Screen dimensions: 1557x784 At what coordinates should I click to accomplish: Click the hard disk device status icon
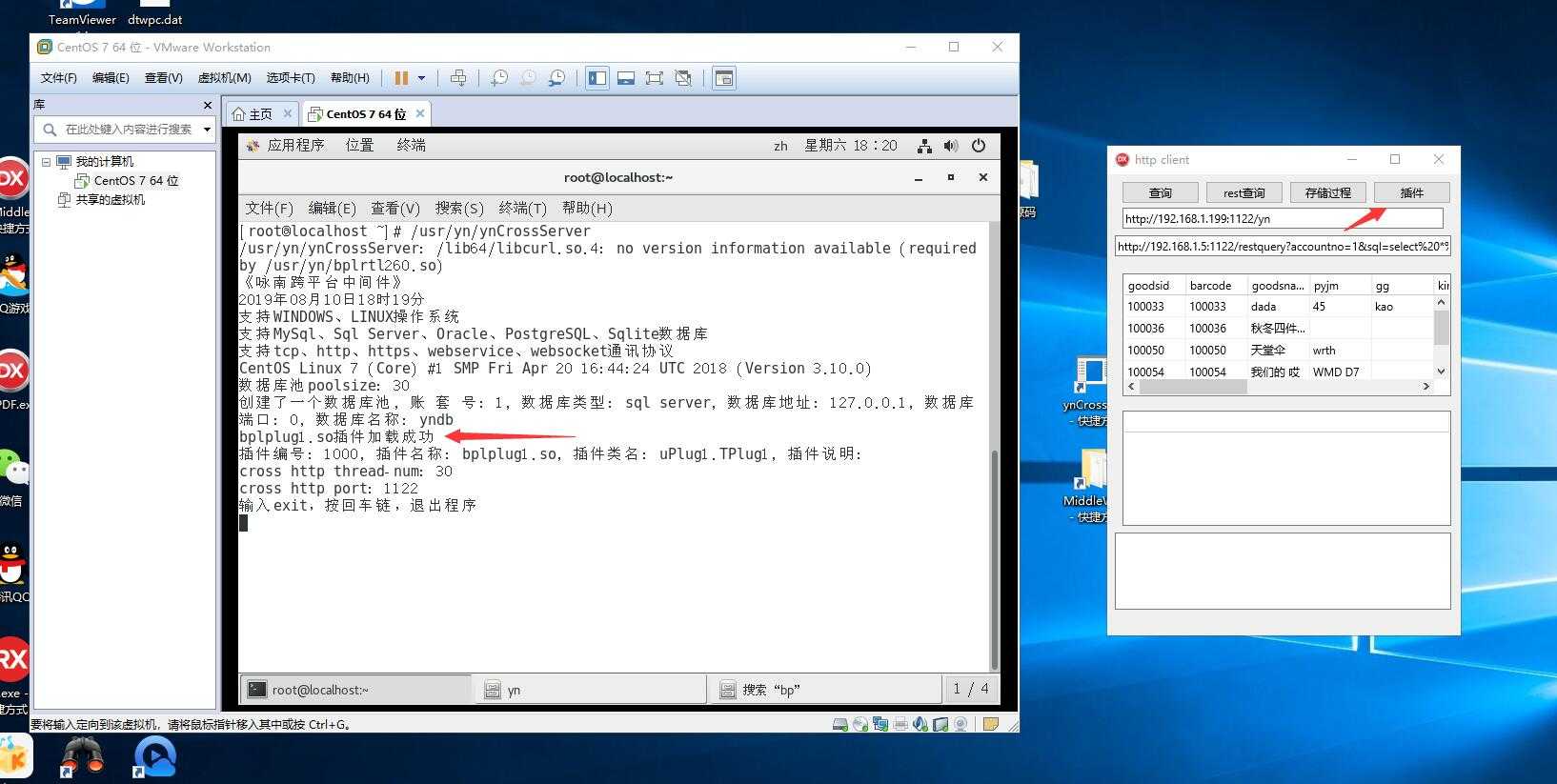pyautogui.click(x=839, y=724)
